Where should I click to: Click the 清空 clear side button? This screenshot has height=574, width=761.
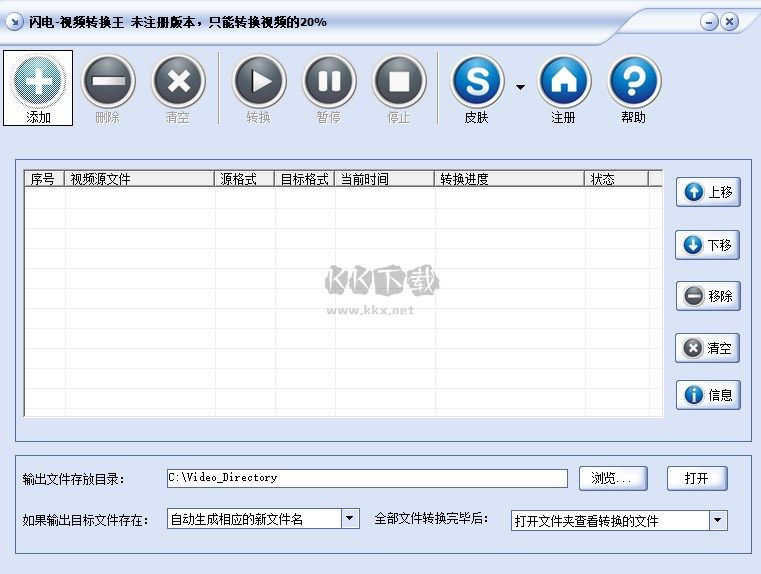(707, 348)
